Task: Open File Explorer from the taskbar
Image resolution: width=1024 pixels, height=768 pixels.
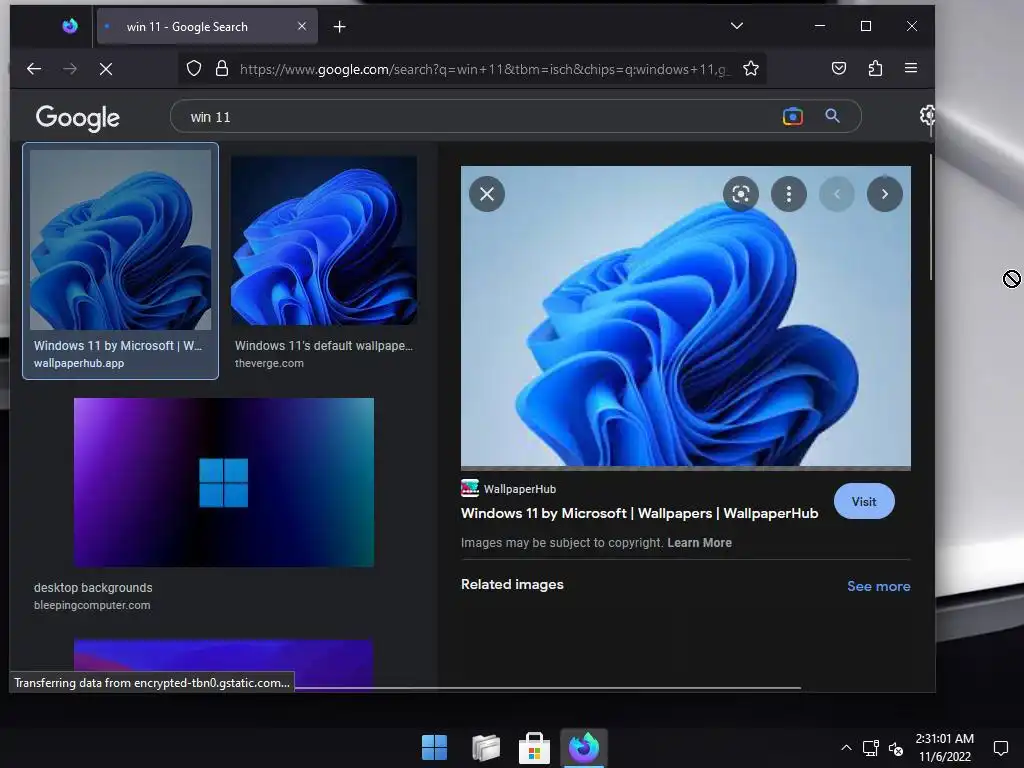Action: (486, 748)
